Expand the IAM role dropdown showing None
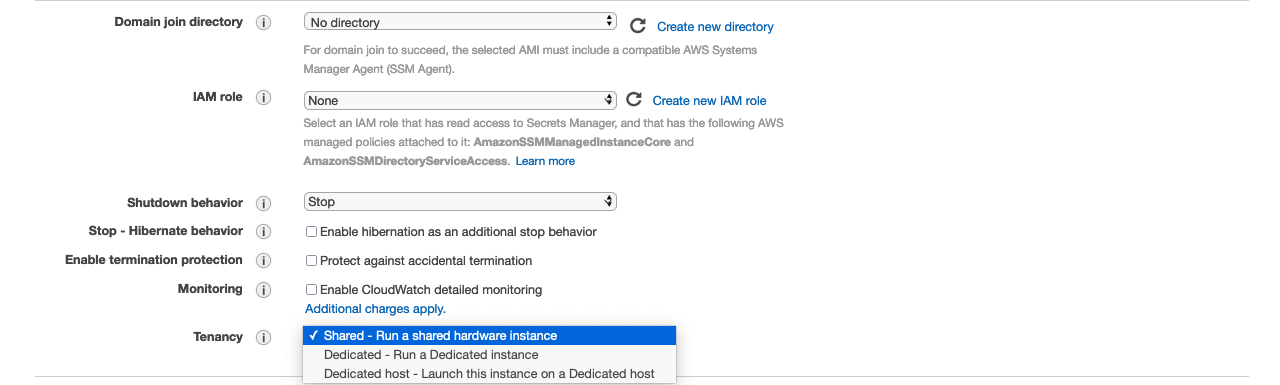Viewport: 1280px width, 385px height. click(460, 100)
